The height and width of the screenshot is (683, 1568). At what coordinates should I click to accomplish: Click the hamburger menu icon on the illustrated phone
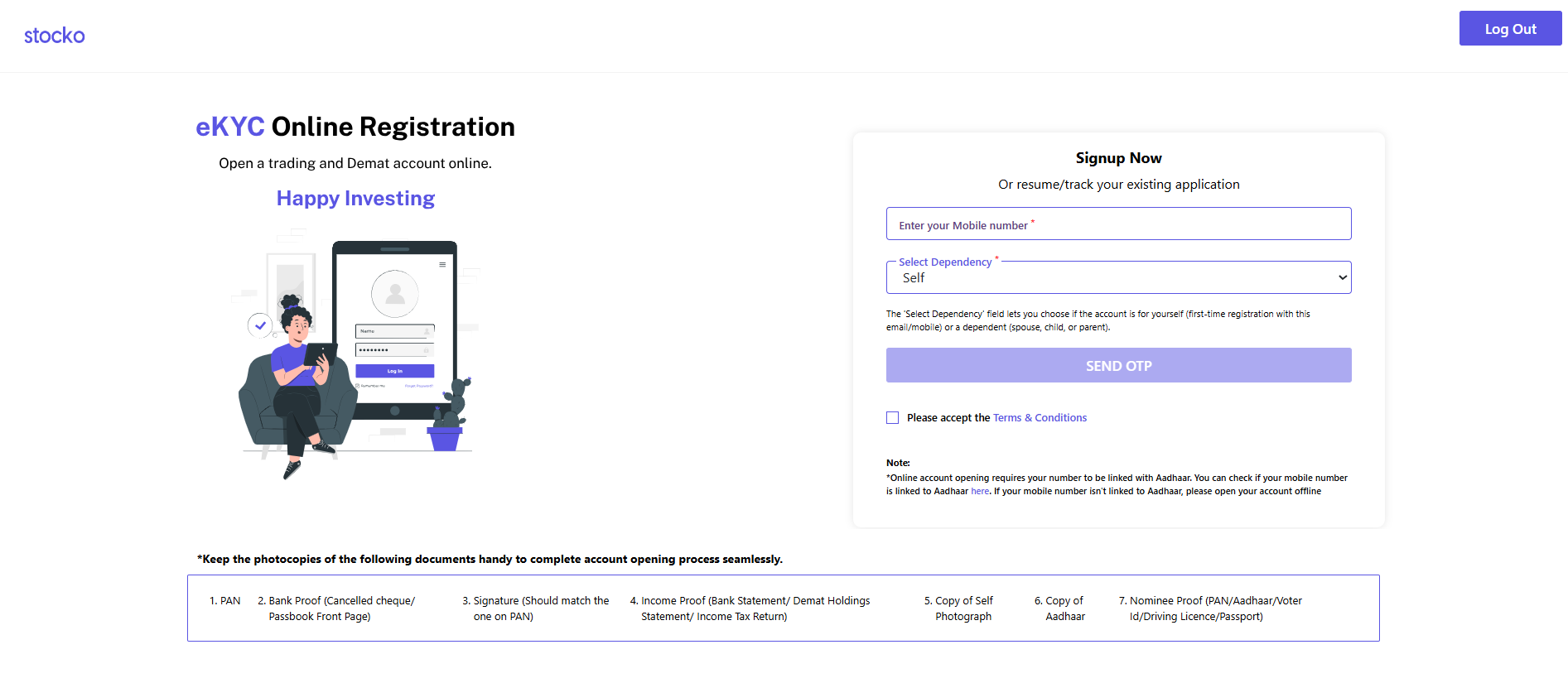442,265
